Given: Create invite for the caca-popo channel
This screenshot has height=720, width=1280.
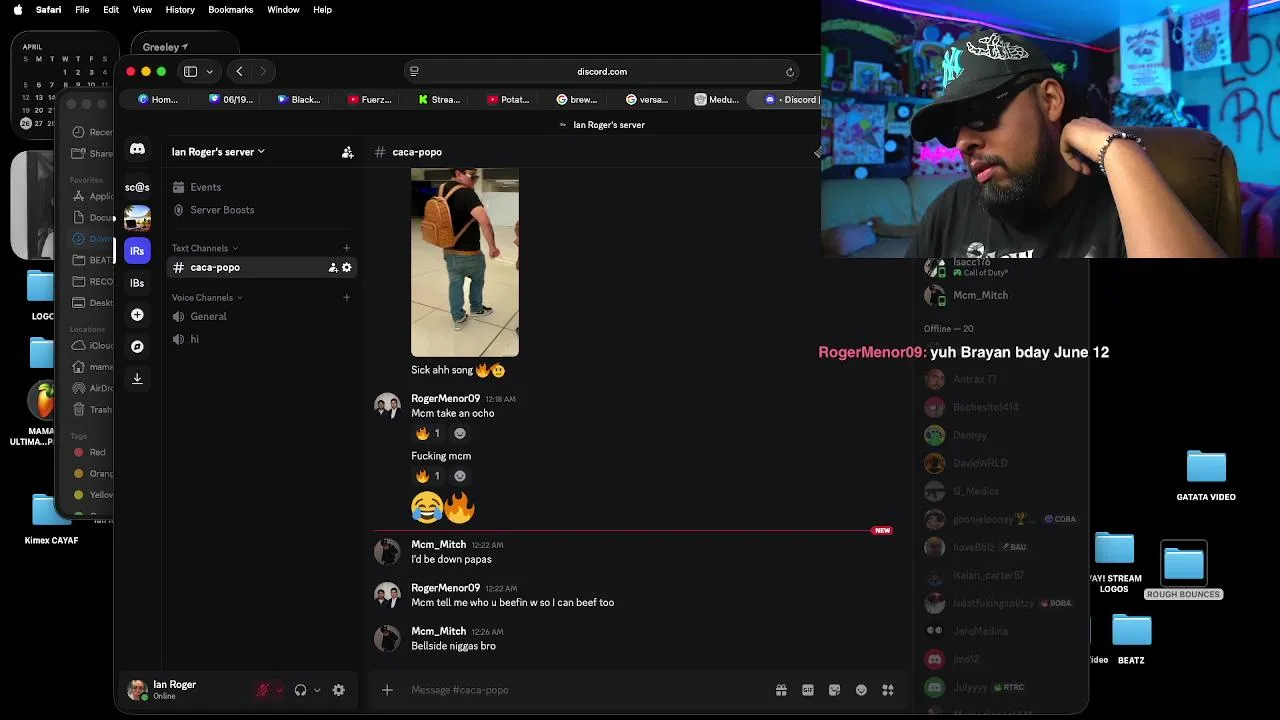Looking at the screenshot, I should pyautogui.click(x=333, y=267).
